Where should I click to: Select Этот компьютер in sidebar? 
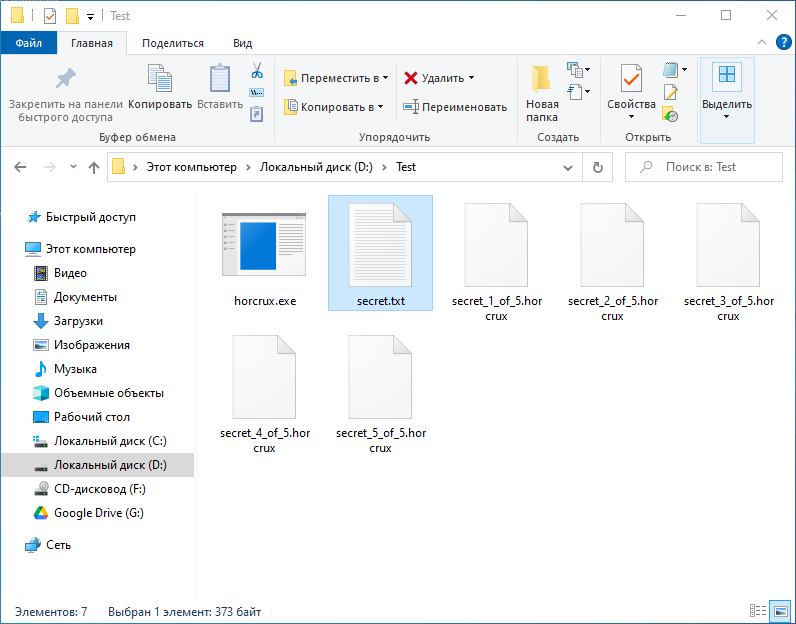pos(81,249)
